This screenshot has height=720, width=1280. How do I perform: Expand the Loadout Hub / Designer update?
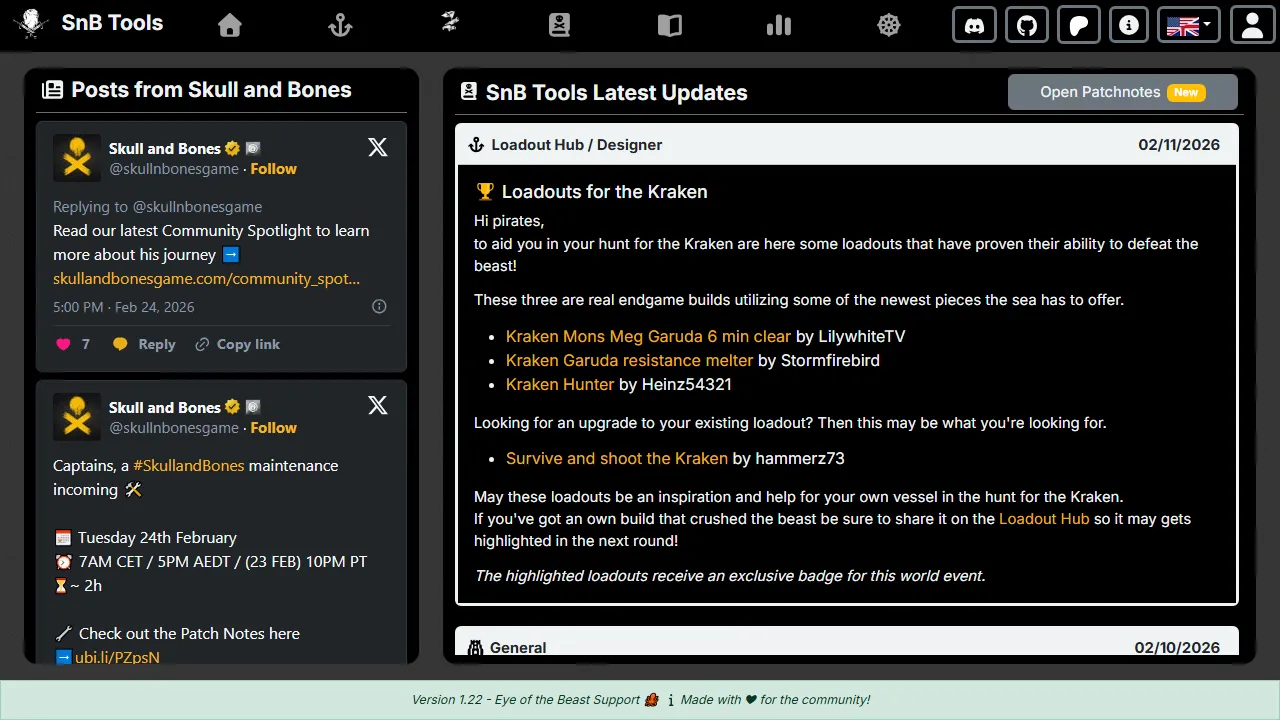[847, 144]
